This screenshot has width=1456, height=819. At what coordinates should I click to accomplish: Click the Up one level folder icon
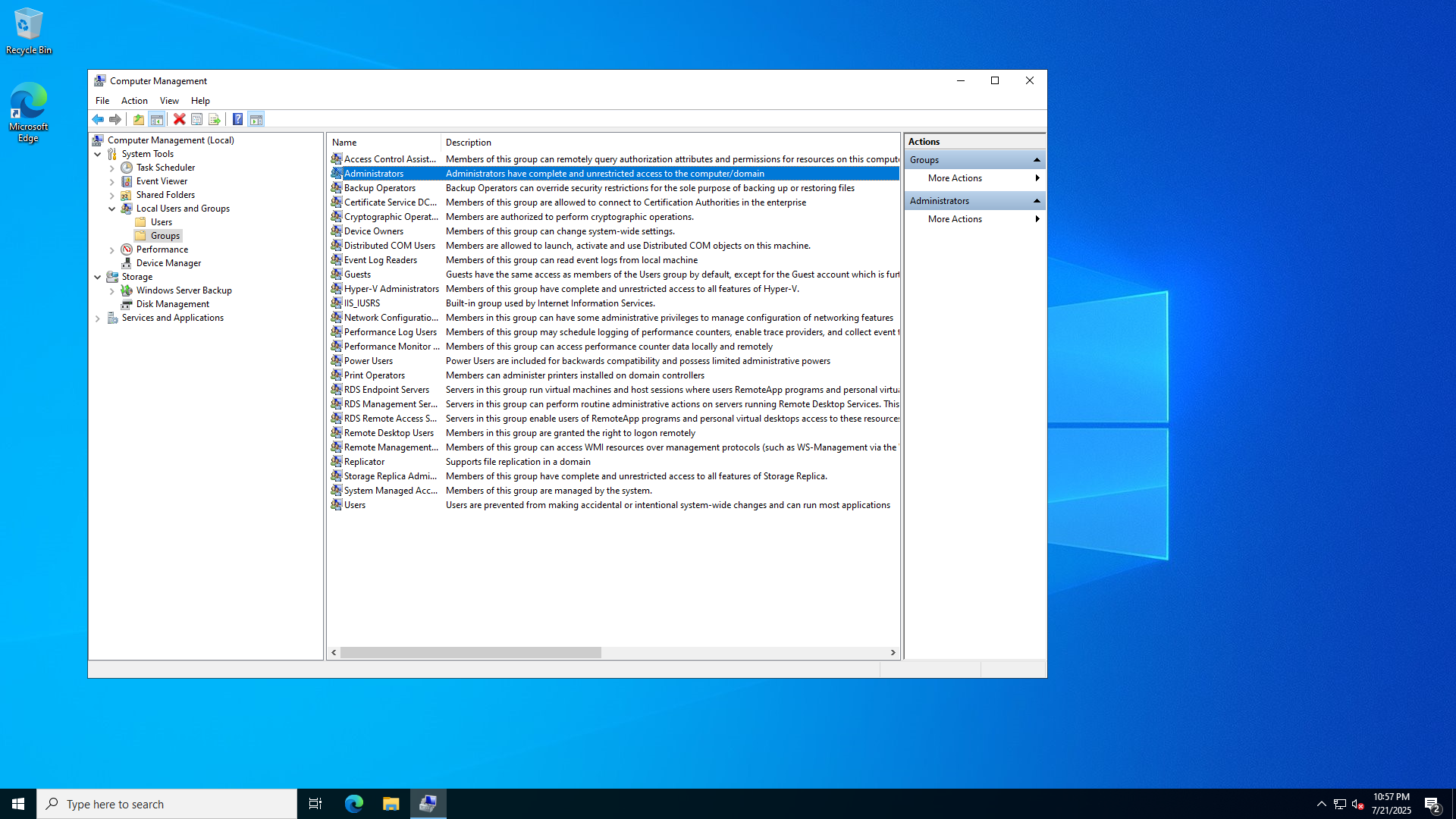[138, 119]
